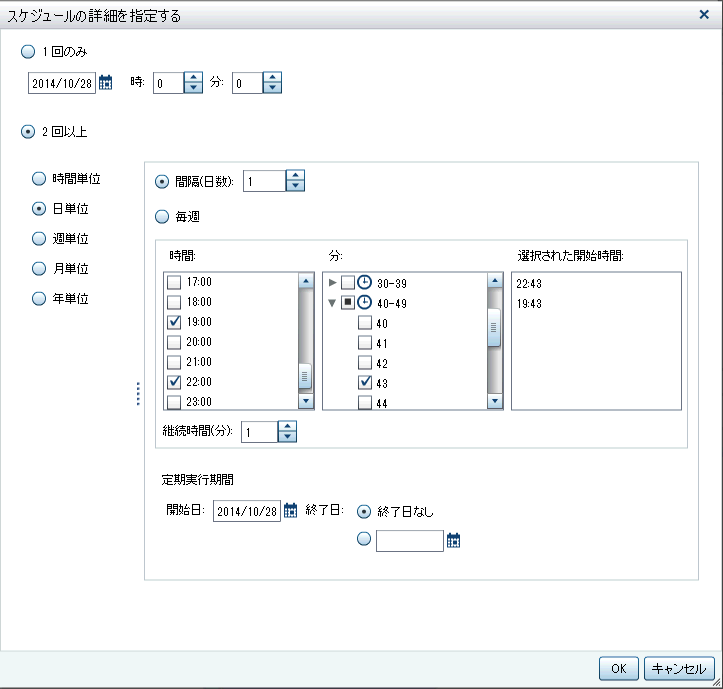The height and width of the screenshot is (689, 723).
Task: Click the vertical splitter handle dots
Action: 137,394
